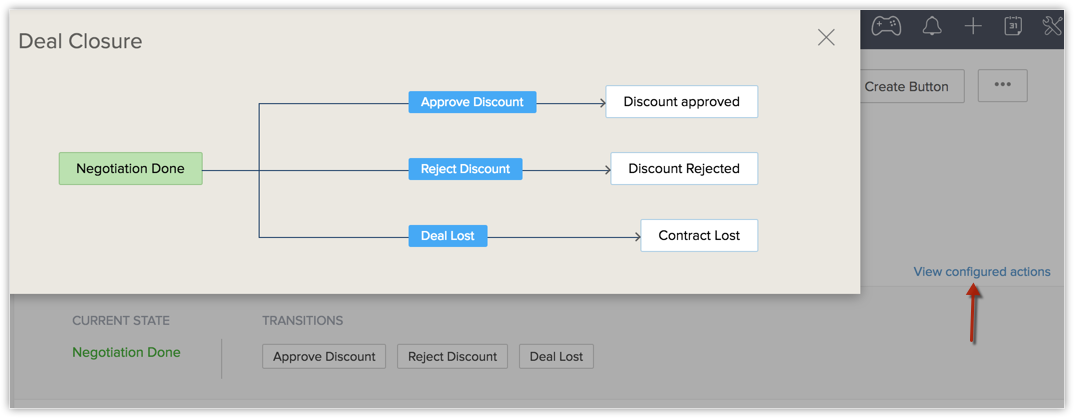Open the Gamescope controller icon
The width and height of the screenshot is (1074, 418).
pyautogui.click(x=886, y=27)
